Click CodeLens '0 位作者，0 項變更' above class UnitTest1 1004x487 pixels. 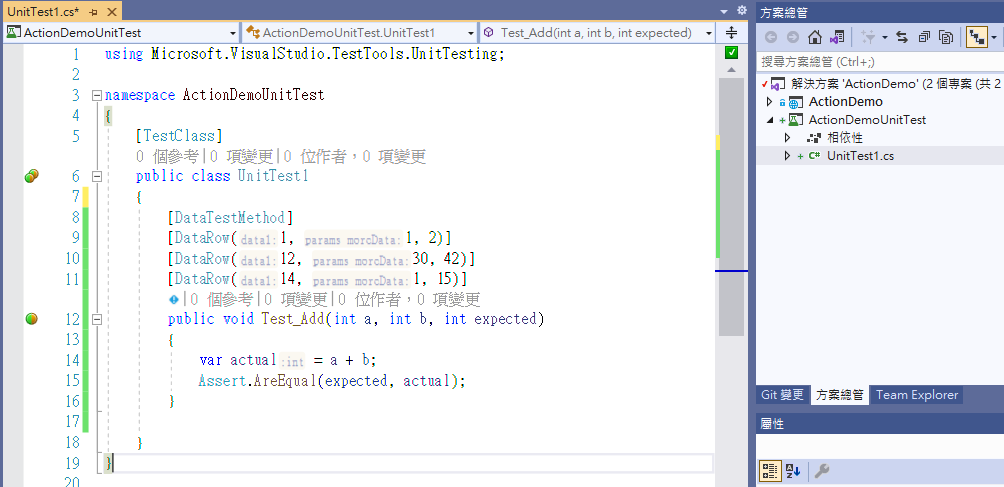pyautogui.click(x=355, y=156)
